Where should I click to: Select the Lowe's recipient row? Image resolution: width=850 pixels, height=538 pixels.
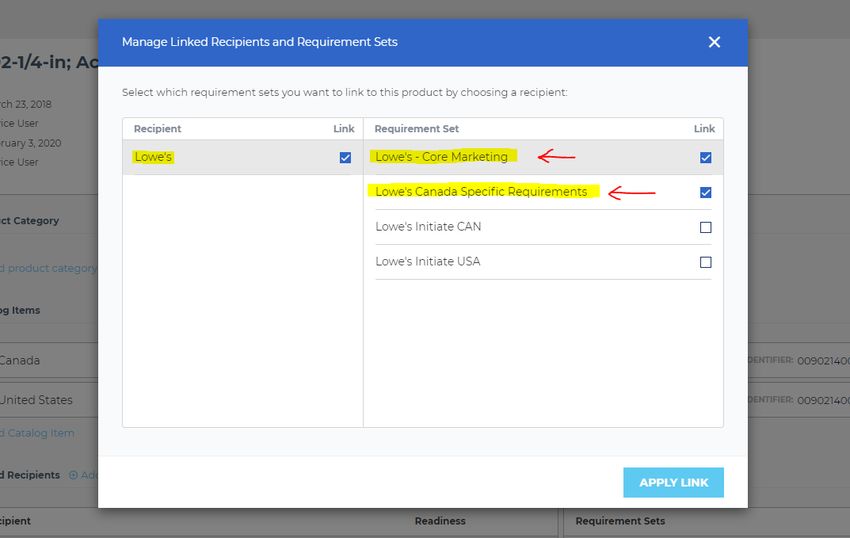[243, 157]
